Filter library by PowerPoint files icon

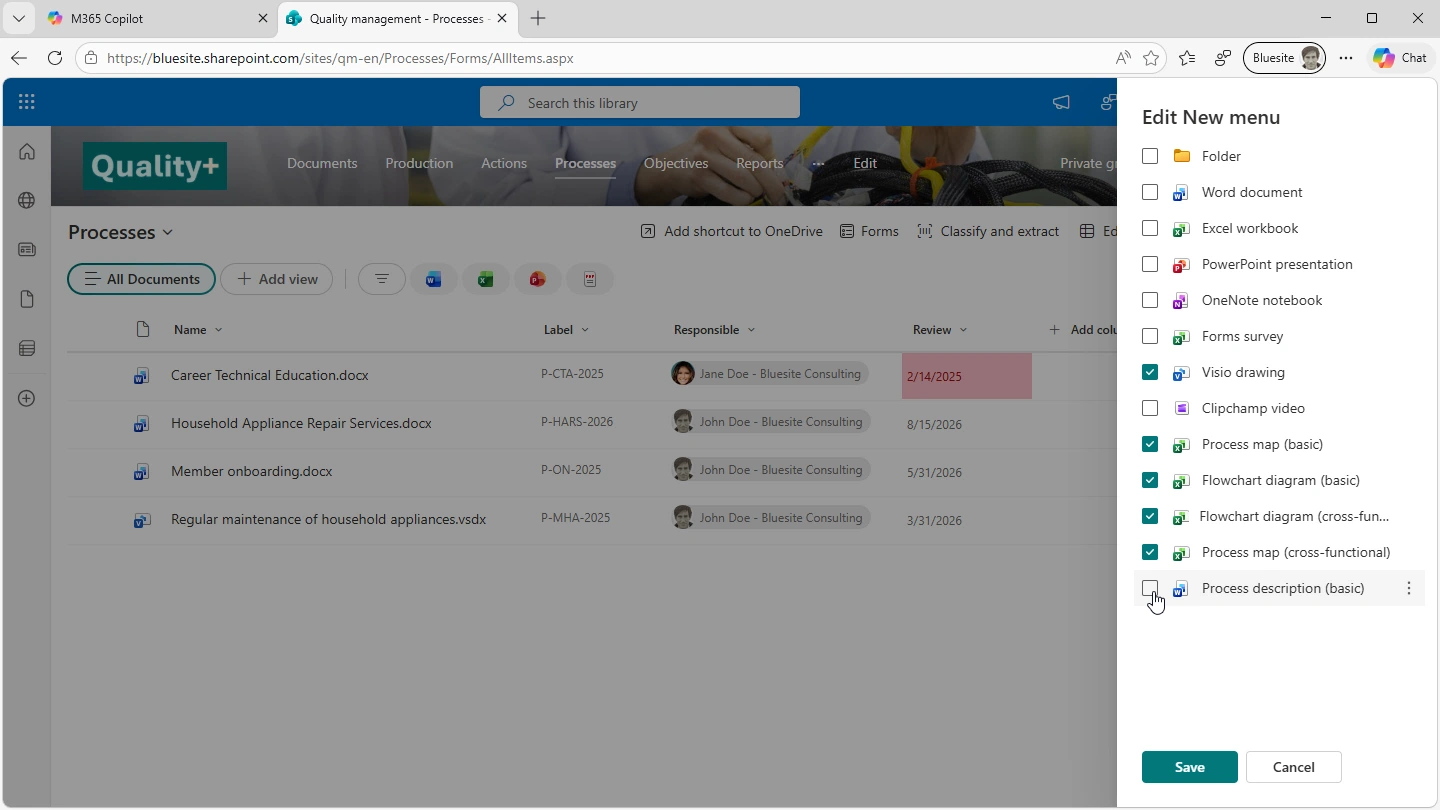pyautogui.click(x=538, y=279)
